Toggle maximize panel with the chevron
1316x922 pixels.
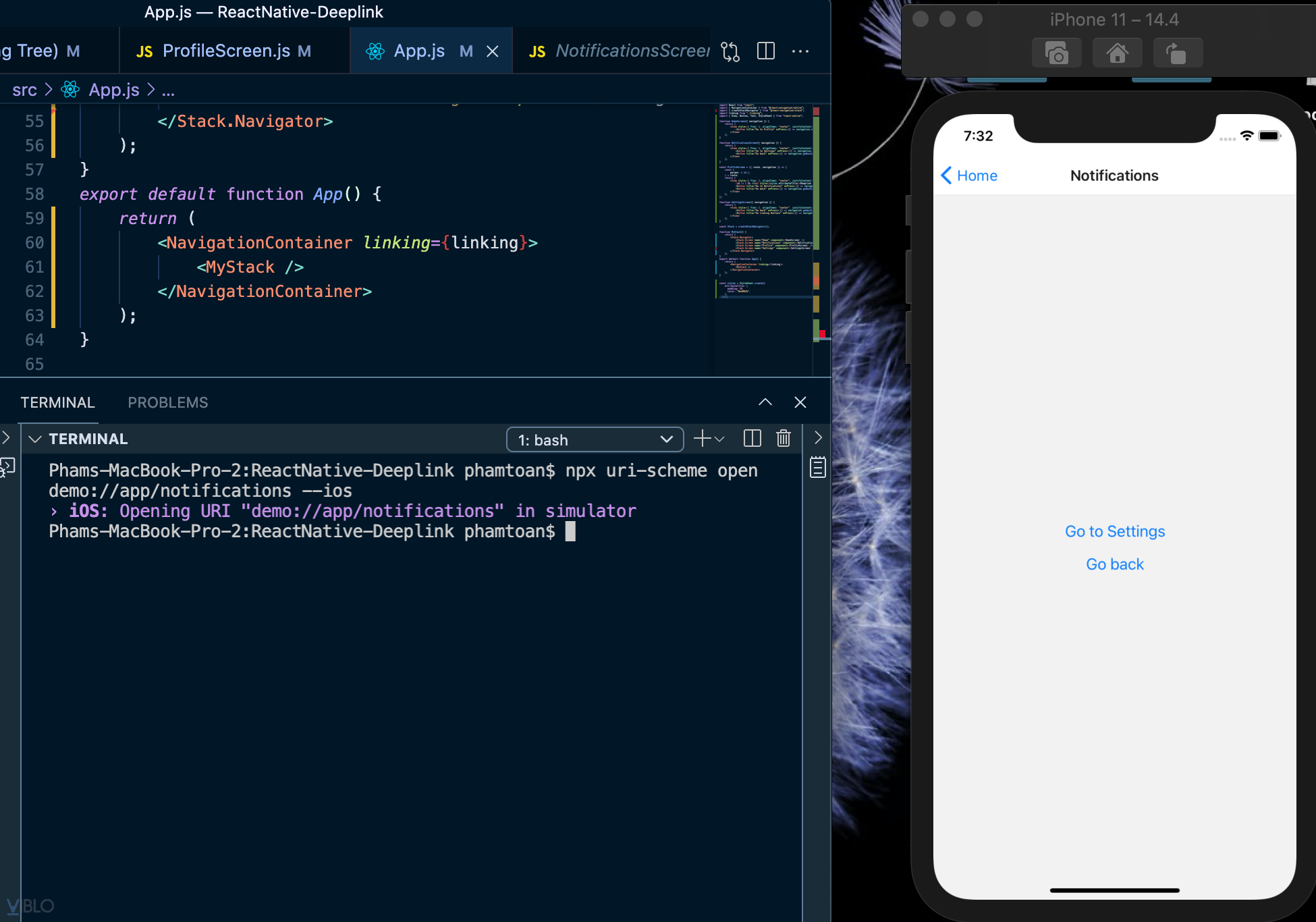point(765,402)
